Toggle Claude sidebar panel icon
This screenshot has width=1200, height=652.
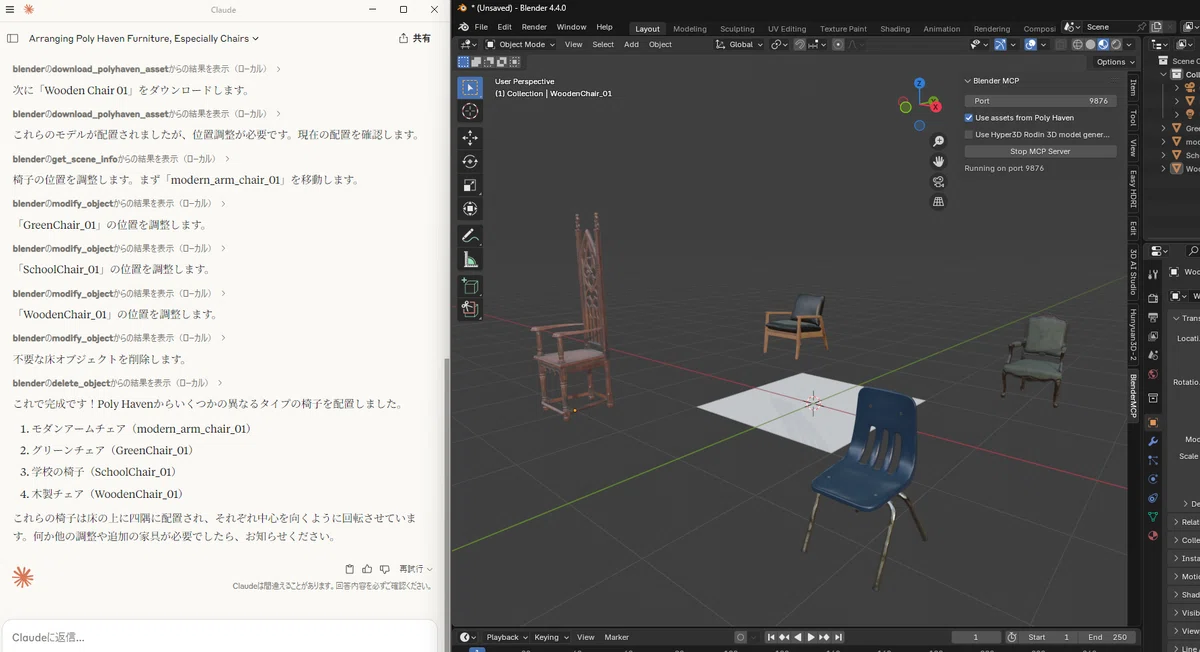coord(13,39)
